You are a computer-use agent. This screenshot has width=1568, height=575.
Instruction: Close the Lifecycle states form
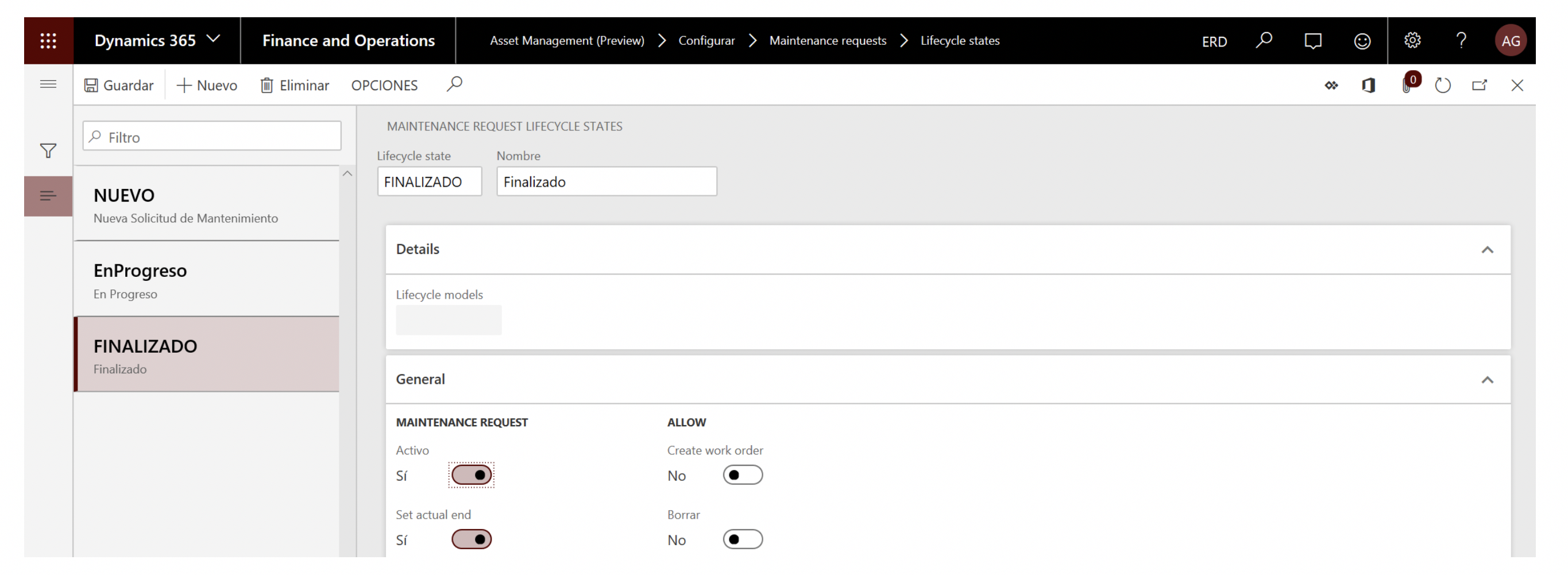[x=1517, y=86]
